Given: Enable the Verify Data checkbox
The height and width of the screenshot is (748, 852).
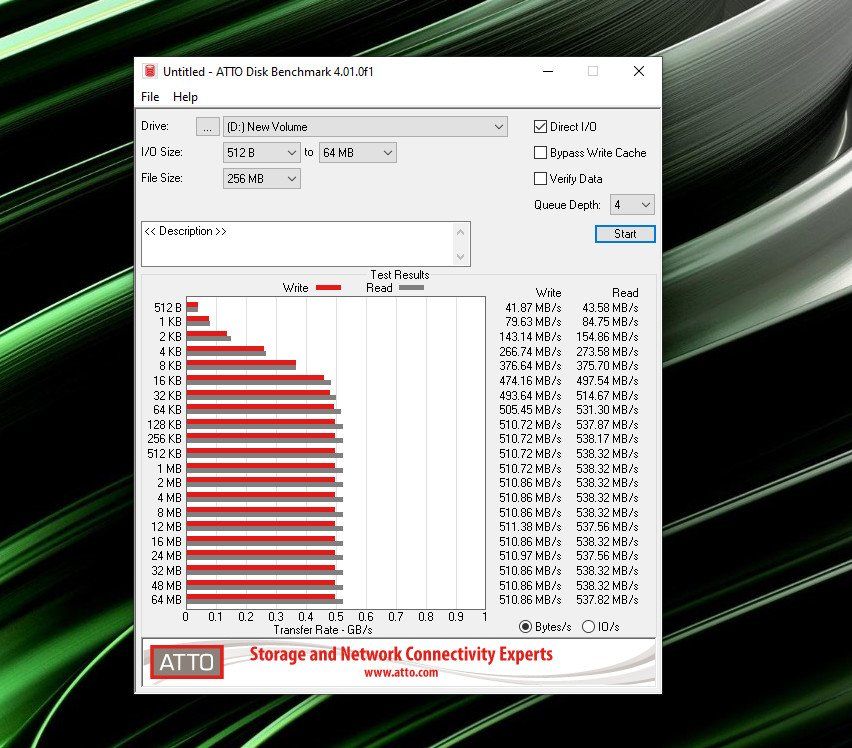Looking at the screenshot, I should point(540,179).
